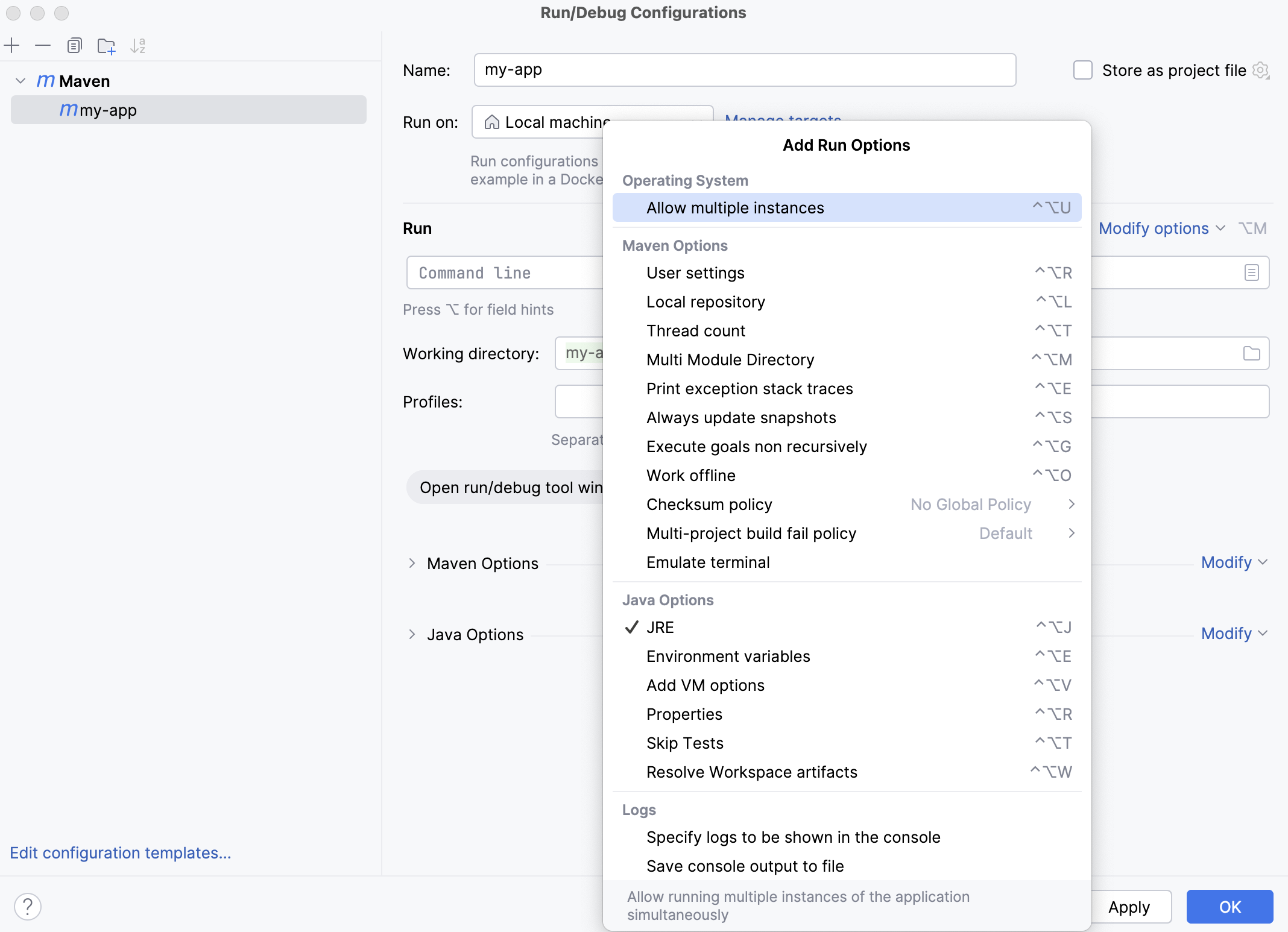Enable the Store as project file checkbox

1082,70
